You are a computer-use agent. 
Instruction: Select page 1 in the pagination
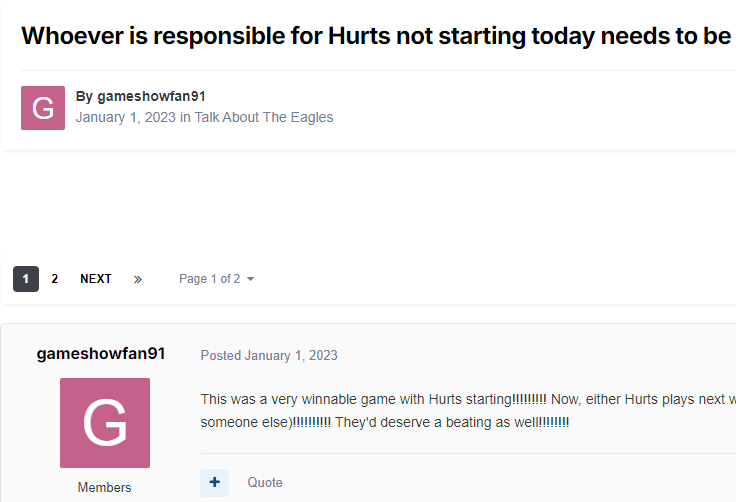point(26,279)
